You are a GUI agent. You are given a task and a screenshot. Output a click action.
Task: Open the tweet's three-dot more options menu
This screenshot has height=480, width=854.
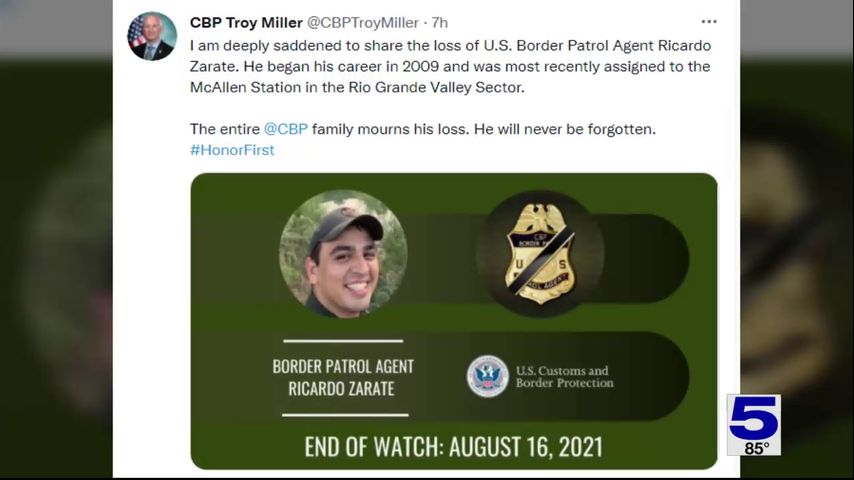pyautogui.click(x=709, y=22)
